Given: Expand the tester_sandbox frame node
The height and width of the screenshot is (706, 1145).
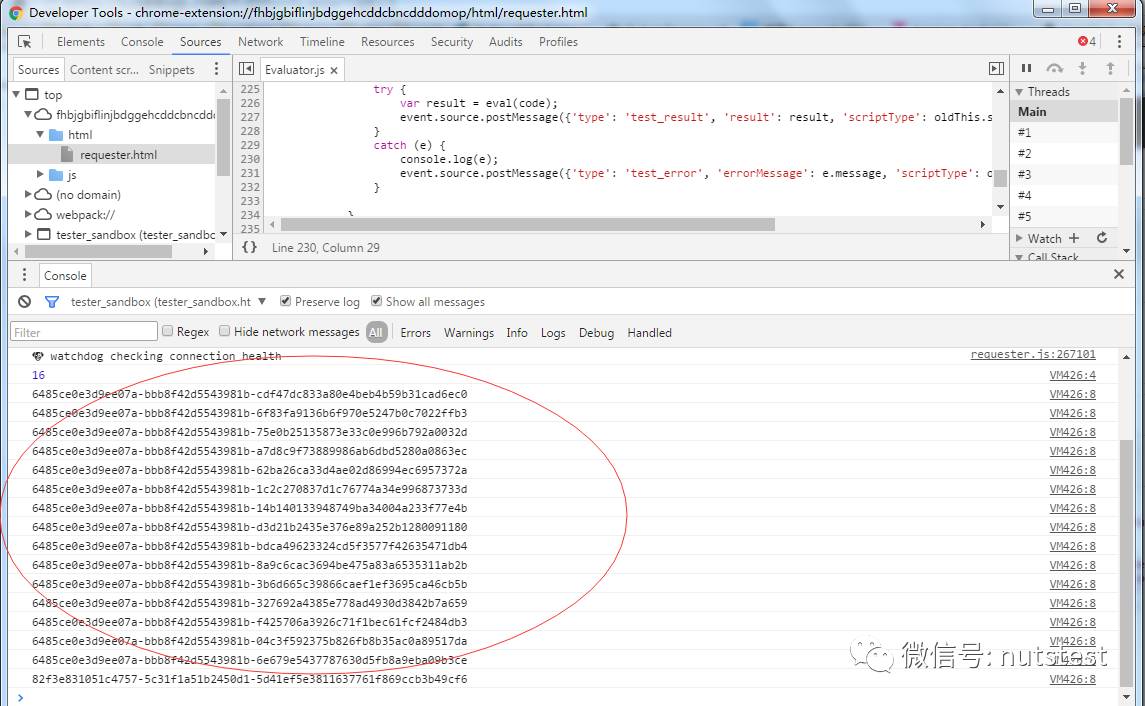Looking at the screenshot, I should [28, 234].
